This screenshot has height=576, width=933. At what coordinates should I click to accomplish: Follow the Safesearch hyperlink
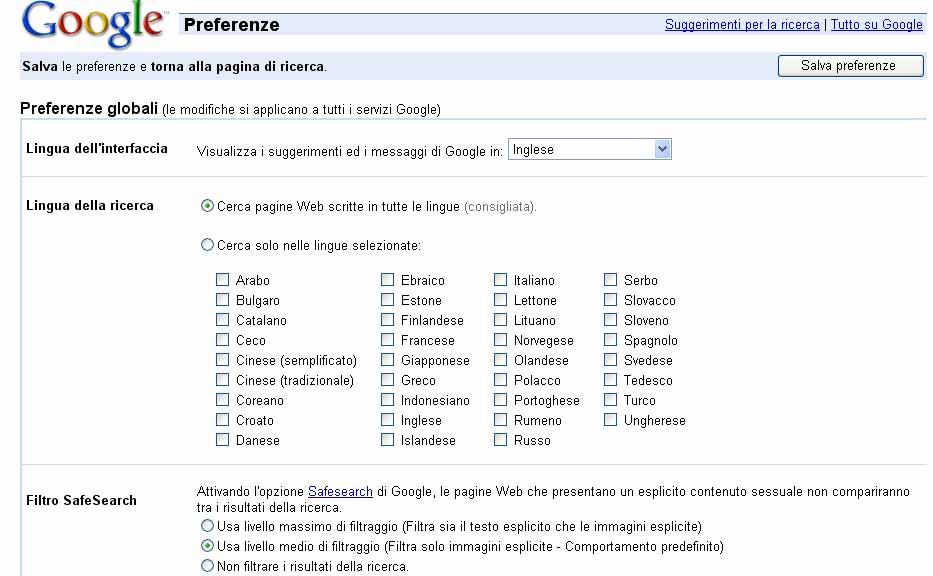click(x=340, y=492)
